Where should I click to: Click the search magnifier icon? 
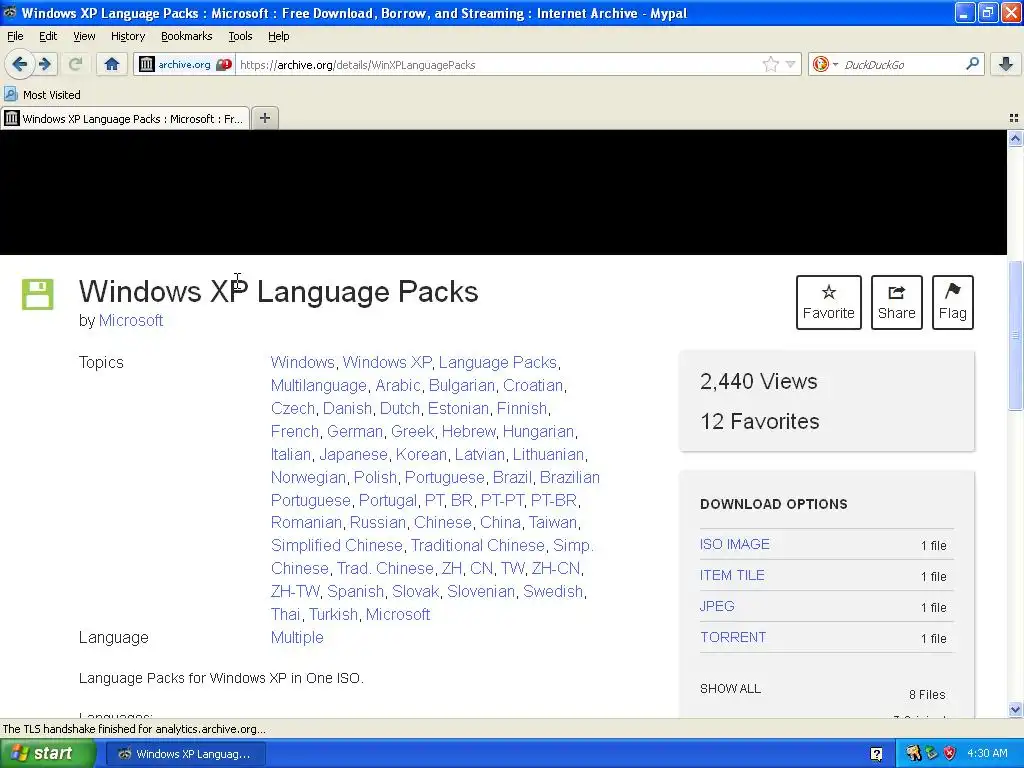(x=972, y=63)
